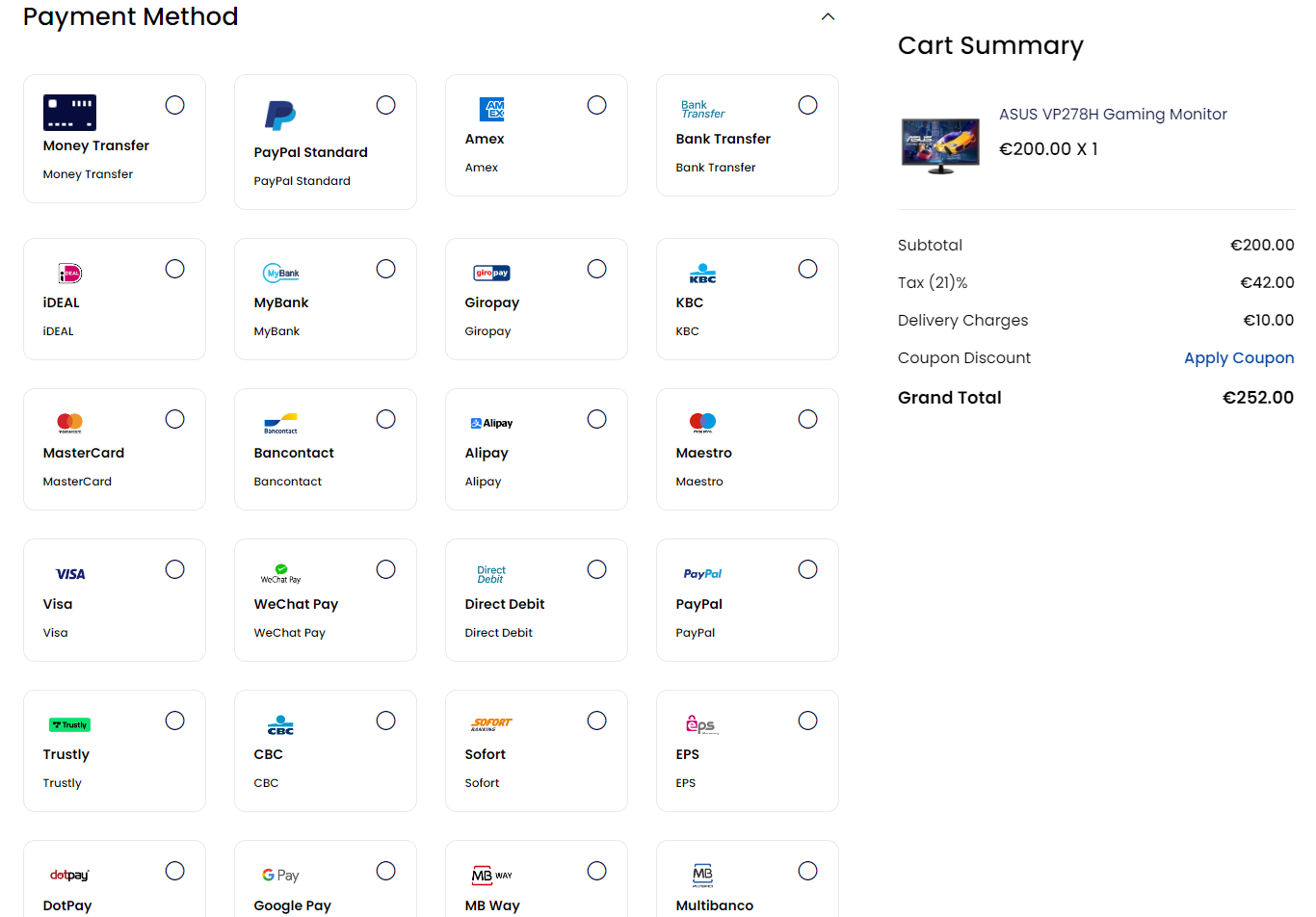Click the MB Way logo icon
The image size is (1316, 917).
point(492,876)
